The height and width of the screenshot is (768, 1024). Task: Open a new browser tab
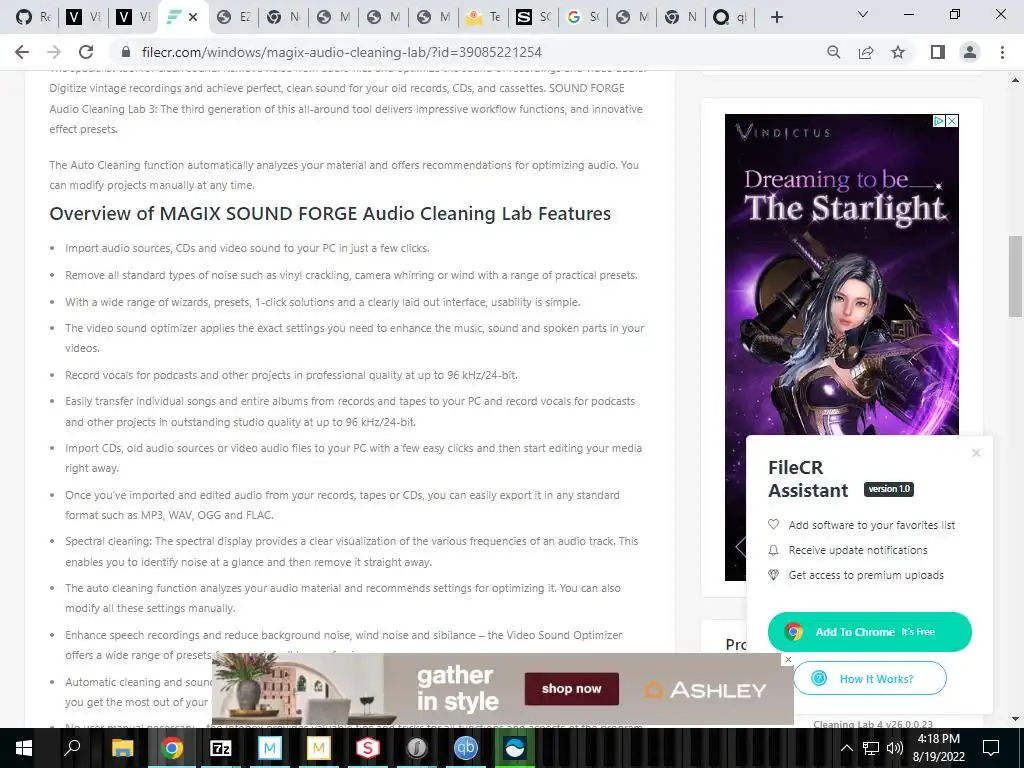coord(776,17)
